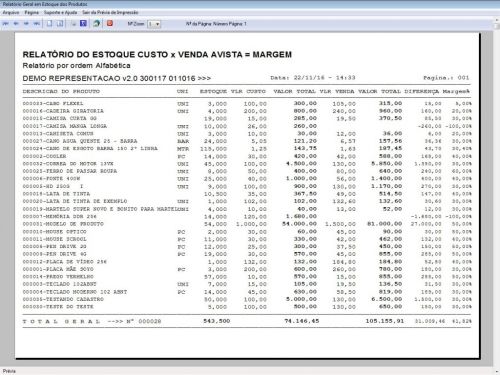Click row '000023-FERRO DE PASSAR ROUPA'
This screenshot has height=375, width=500.
[247, 171]
